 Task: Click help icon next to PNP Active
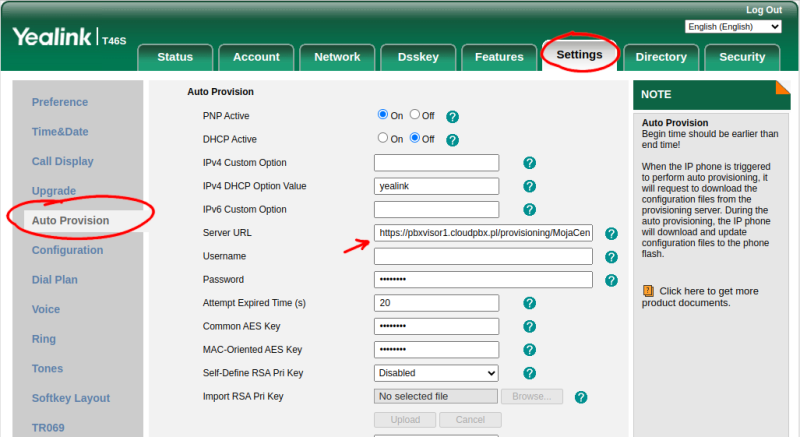452,117
